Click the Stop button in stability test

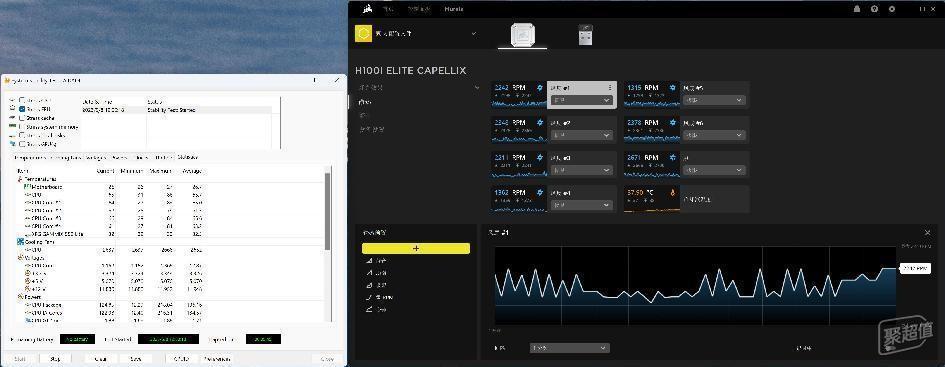pyautogui.click(x=55, y=359)
